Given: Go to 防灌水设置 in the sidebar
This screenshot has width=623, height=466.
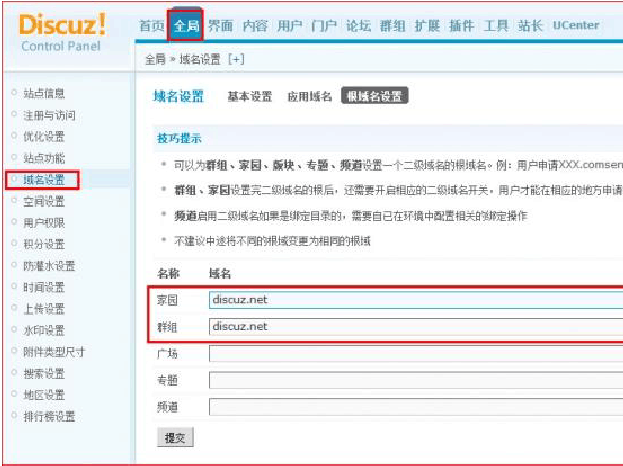Looking at the screenshot, I should tap(49, 266).
